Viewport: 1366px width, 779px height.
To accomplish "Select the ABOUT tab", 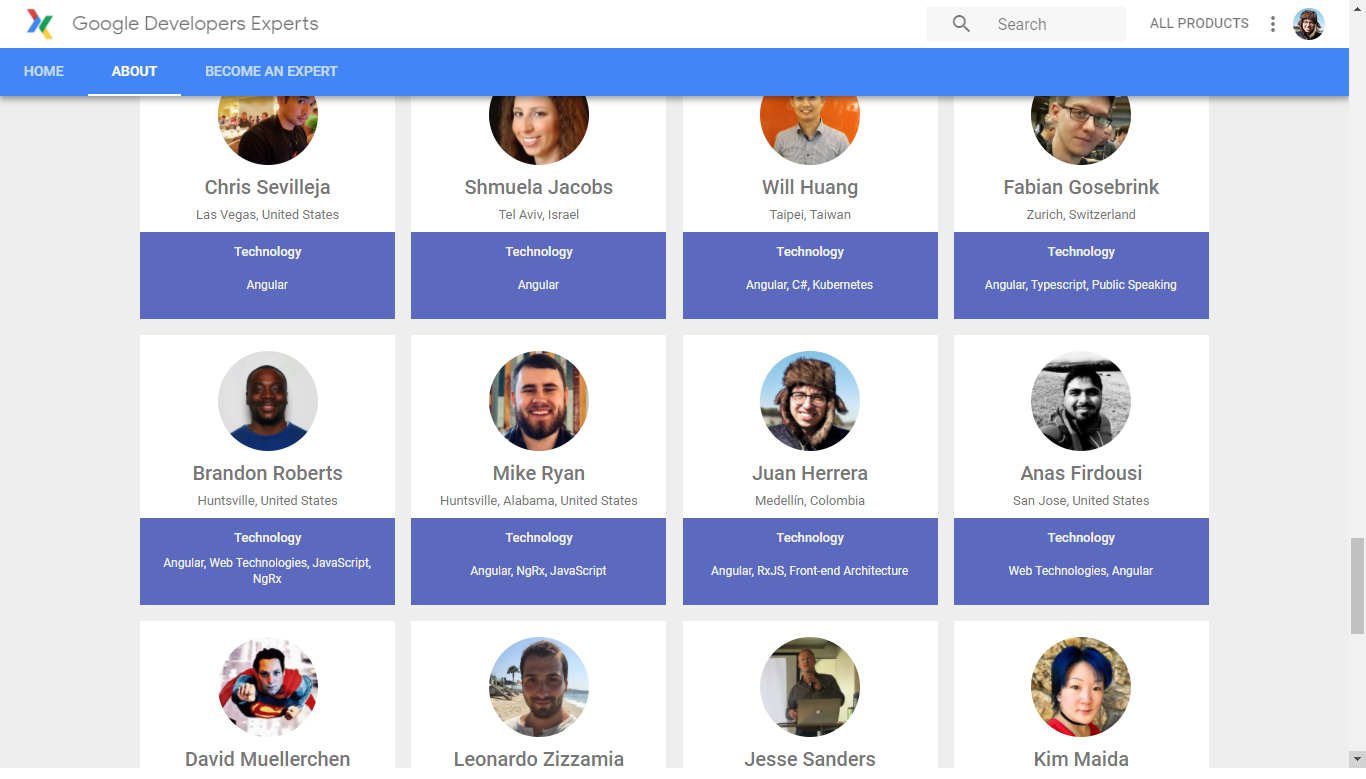I will [134, 71].
